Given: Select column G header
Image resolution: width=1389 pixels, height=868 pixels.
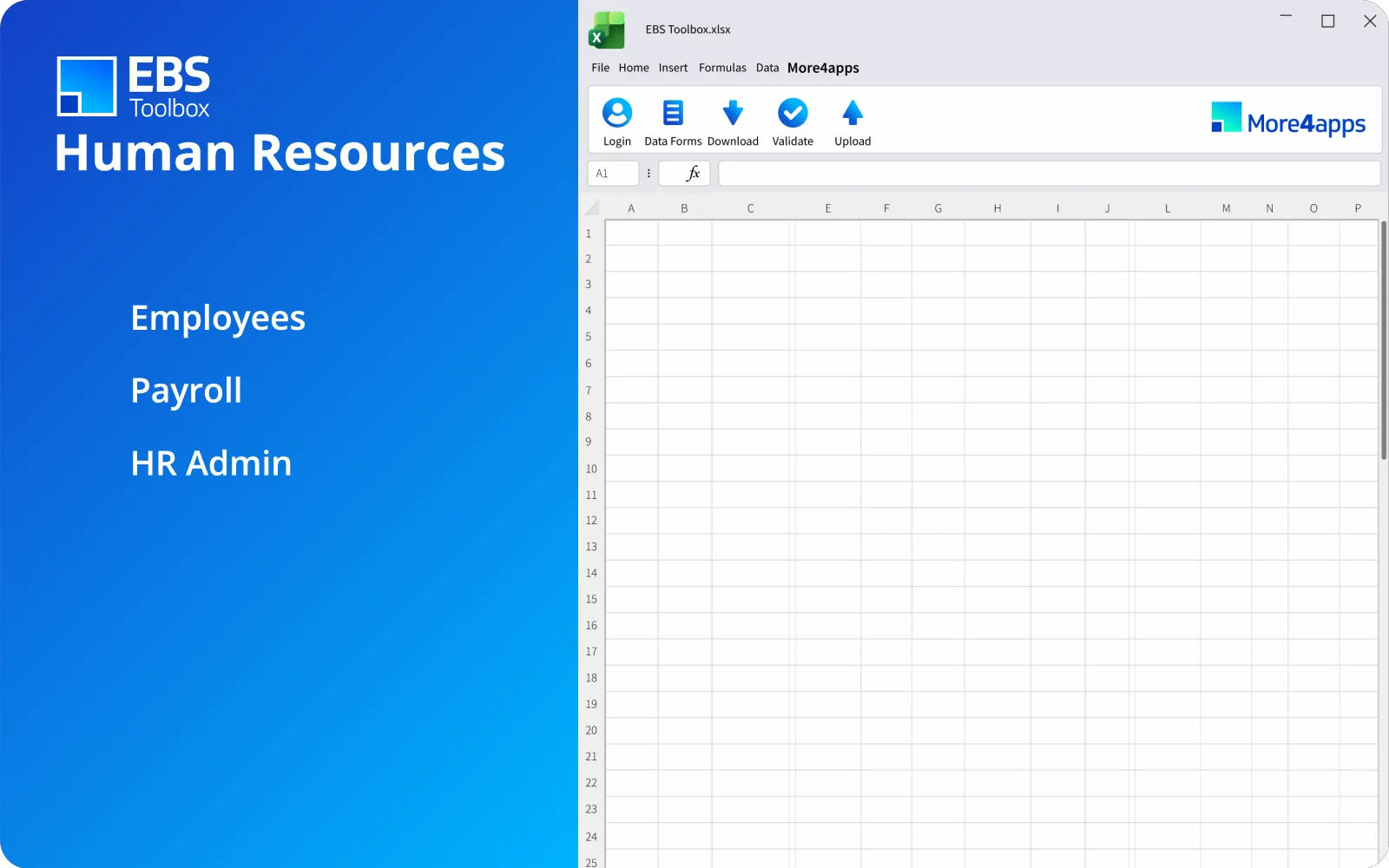Looking at the screenshot, I should coord(938,208).
